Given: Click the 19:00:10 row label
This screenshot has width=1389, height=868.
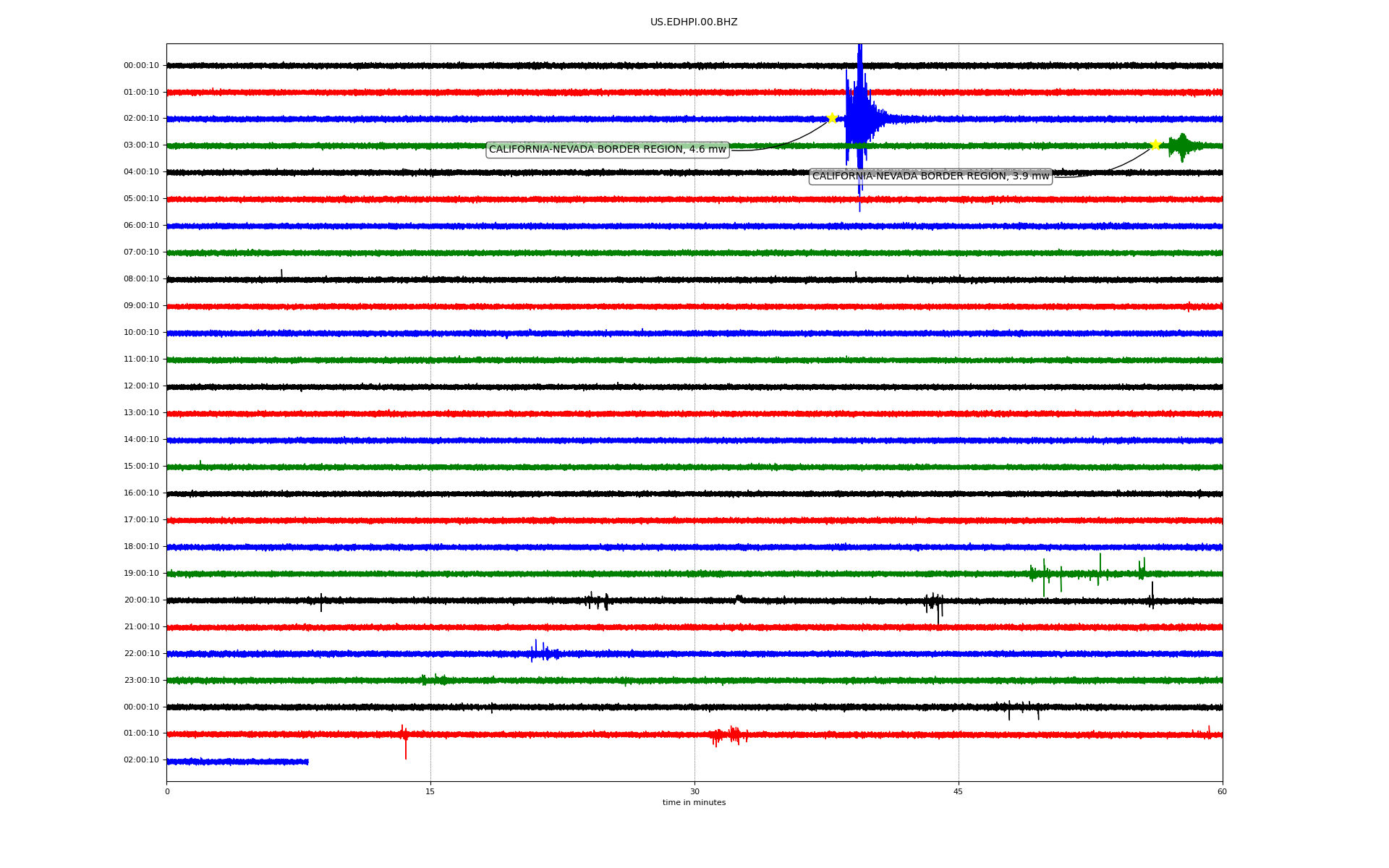Looking at the screenshot, I should click(141, 574).
